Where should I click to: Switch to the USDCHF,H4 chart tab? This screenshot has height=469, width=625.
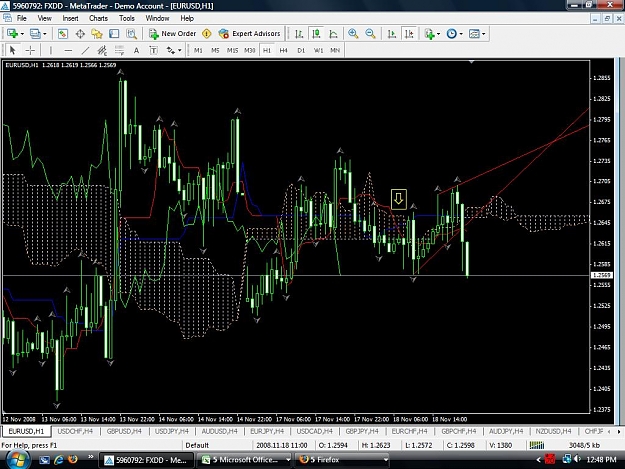(75, 431)
